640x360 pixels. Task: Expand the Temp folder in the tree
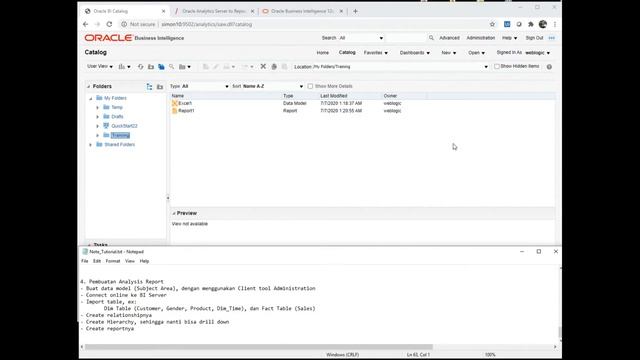98,107
